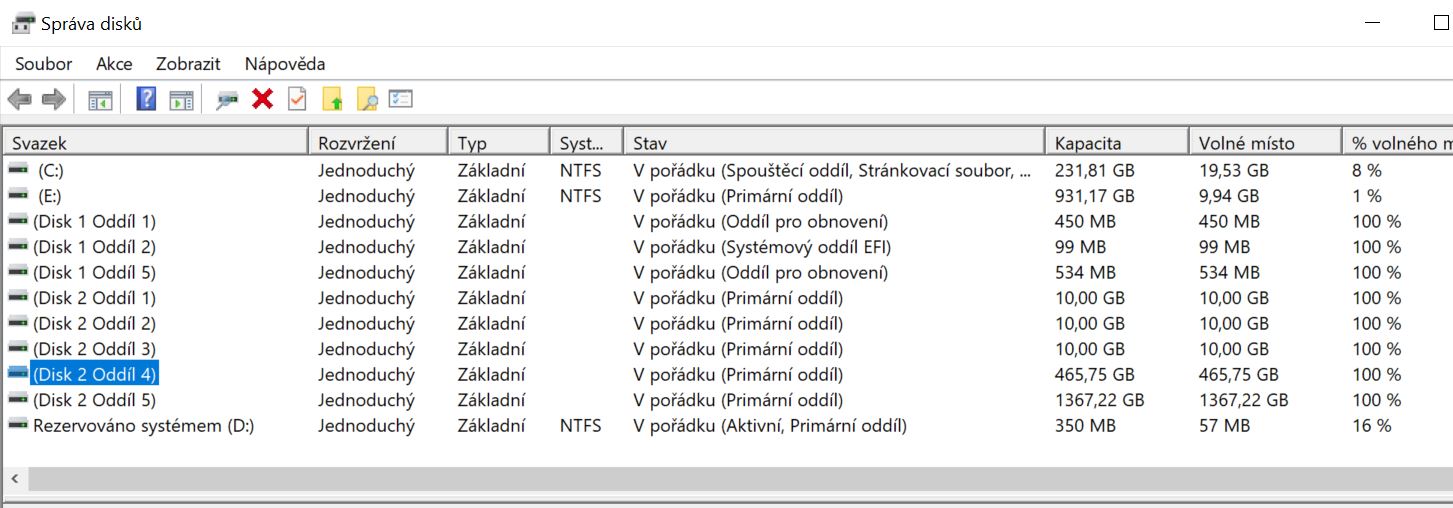1453x508 pixels.
Task: Open the Nápověda menu
Action: 285,64
